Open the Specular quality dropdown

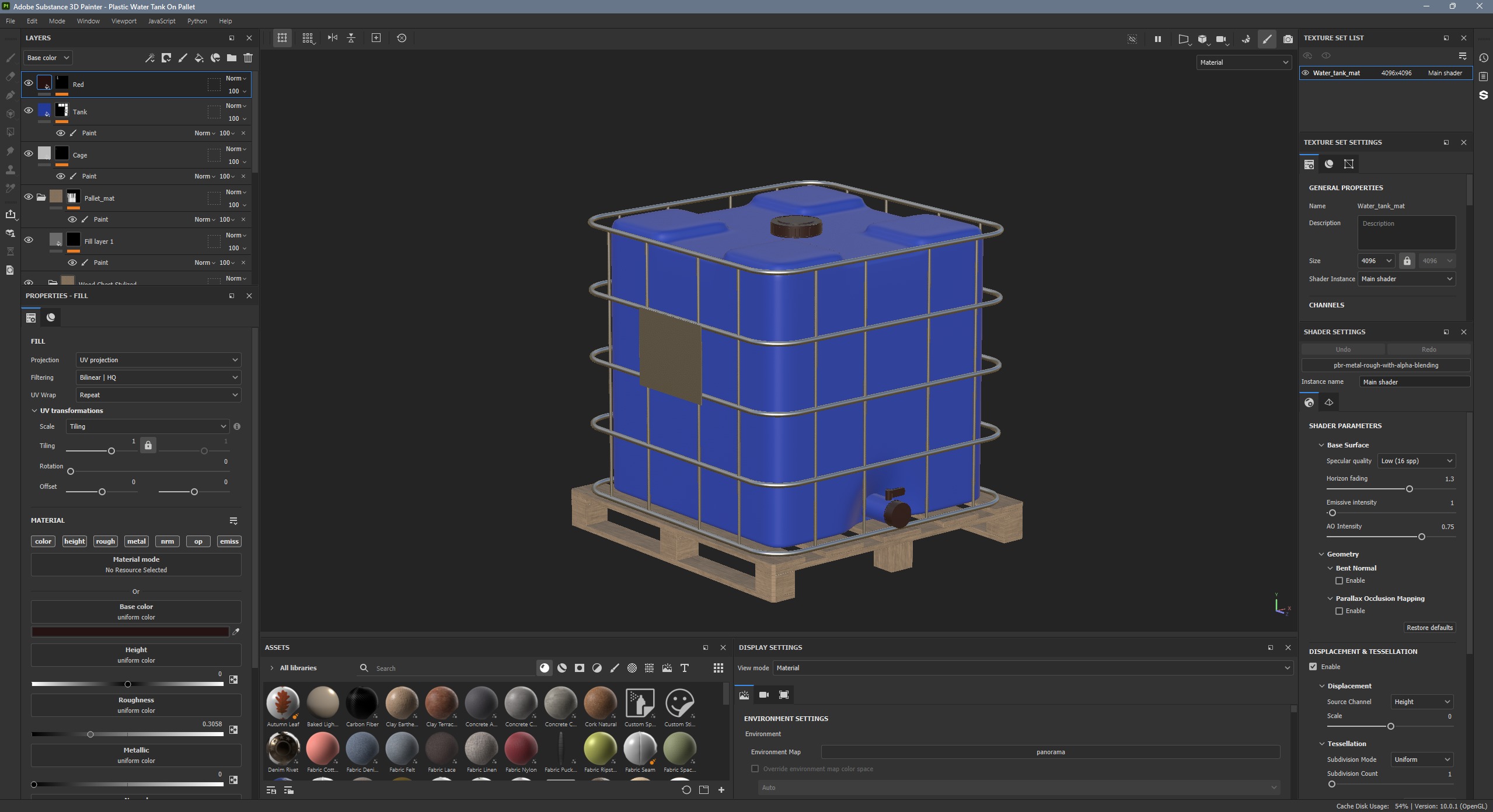click(1416, 461)
